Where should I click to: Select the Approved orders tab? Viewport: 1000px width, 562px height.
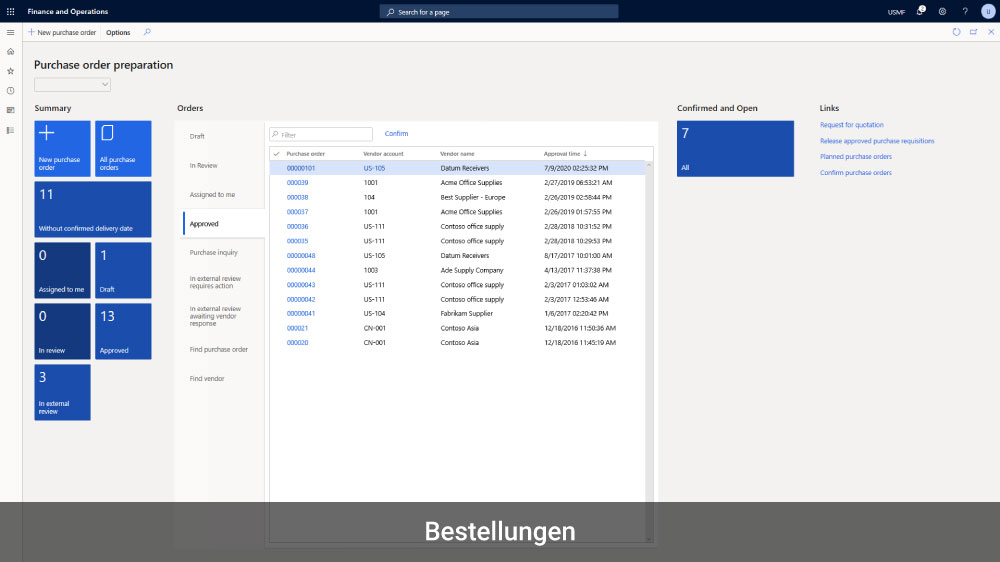[x=224, y=224]
